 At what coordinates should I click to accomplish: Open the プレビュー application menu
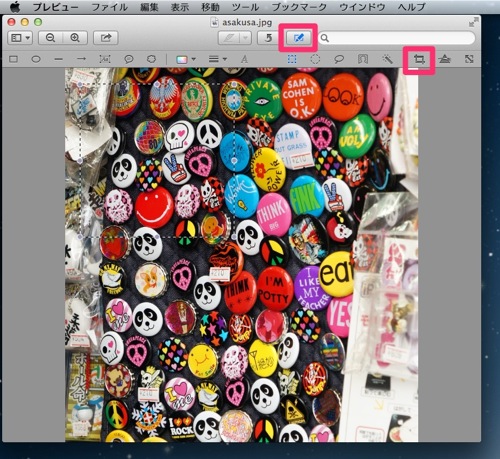pyautogui.click(x=55, y=7)
